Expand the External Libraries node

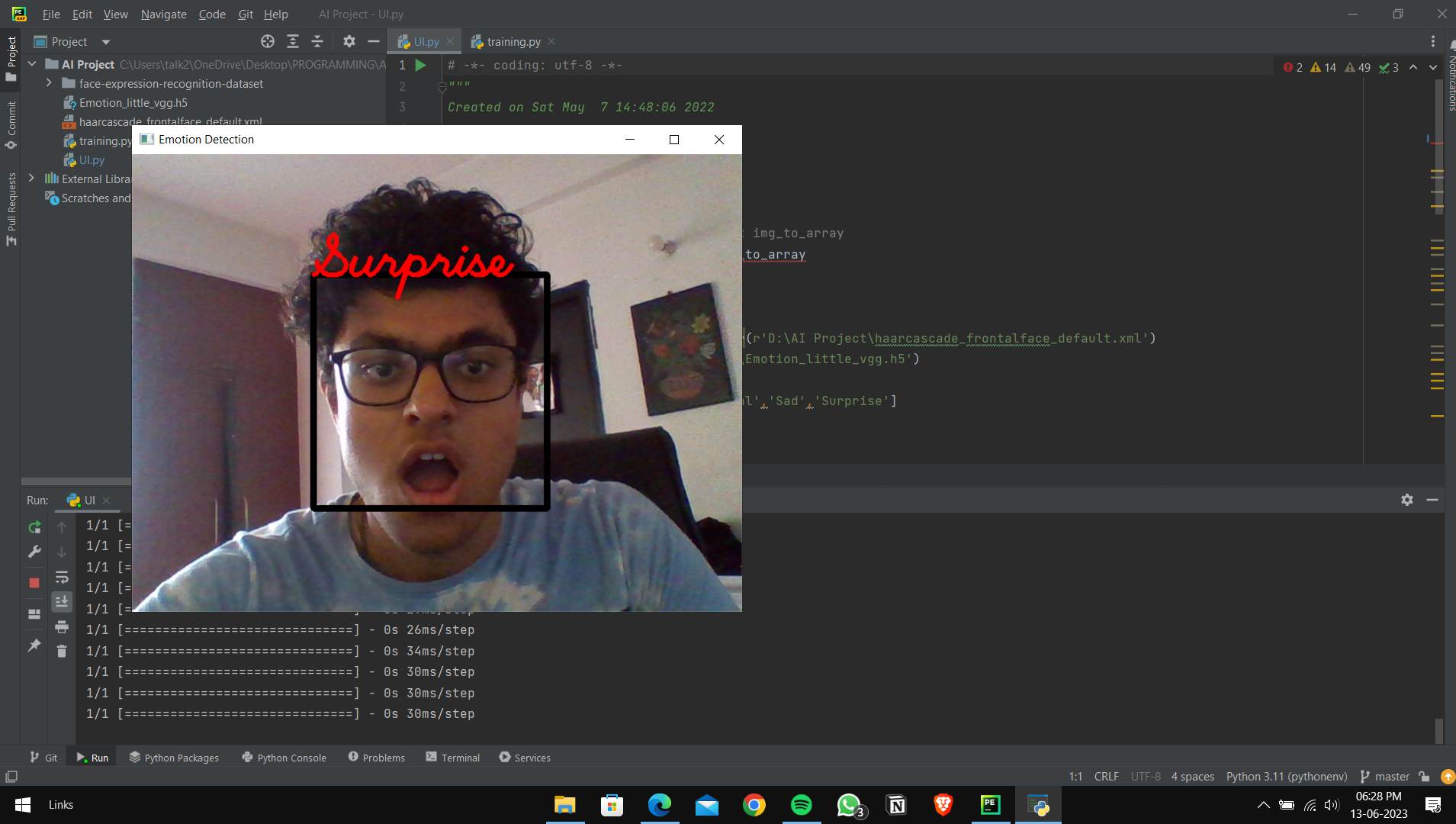click(31, 178)
